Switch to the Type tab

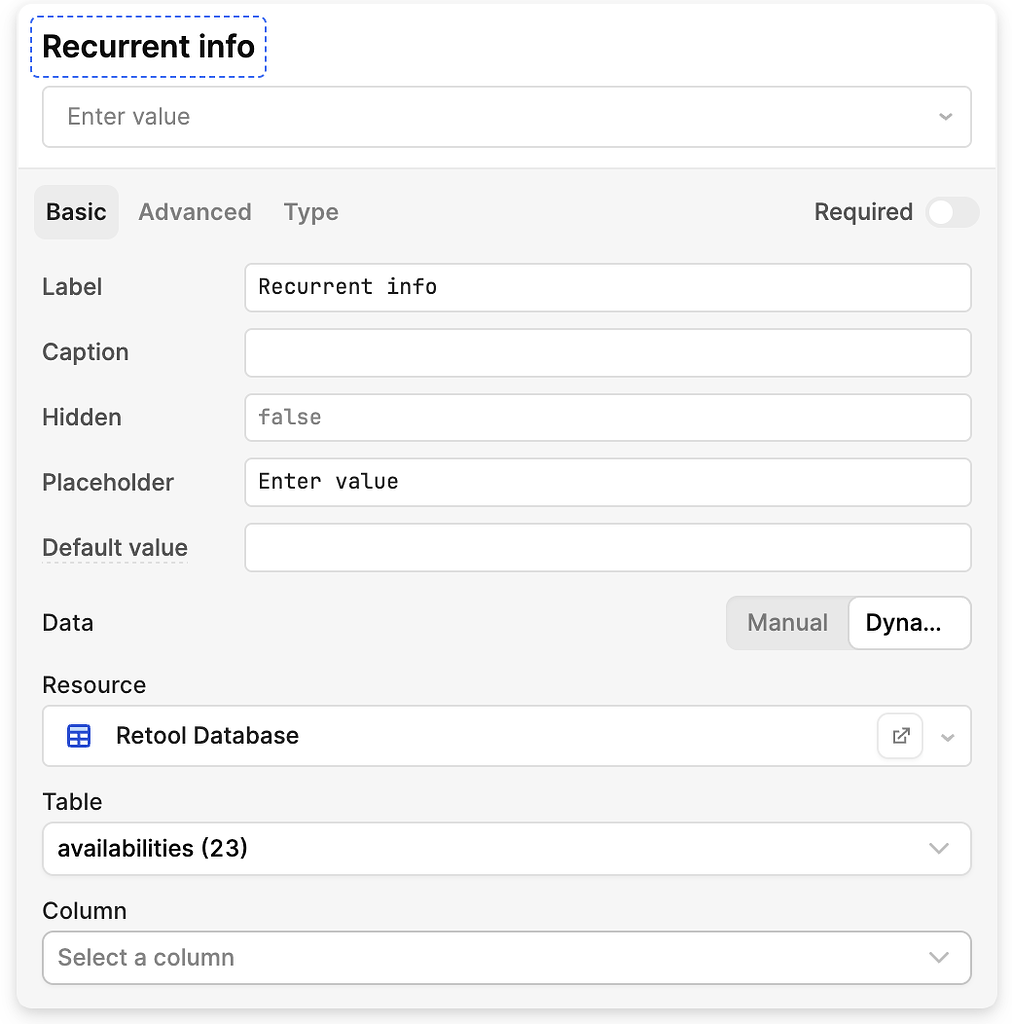[x=311, y=212]
